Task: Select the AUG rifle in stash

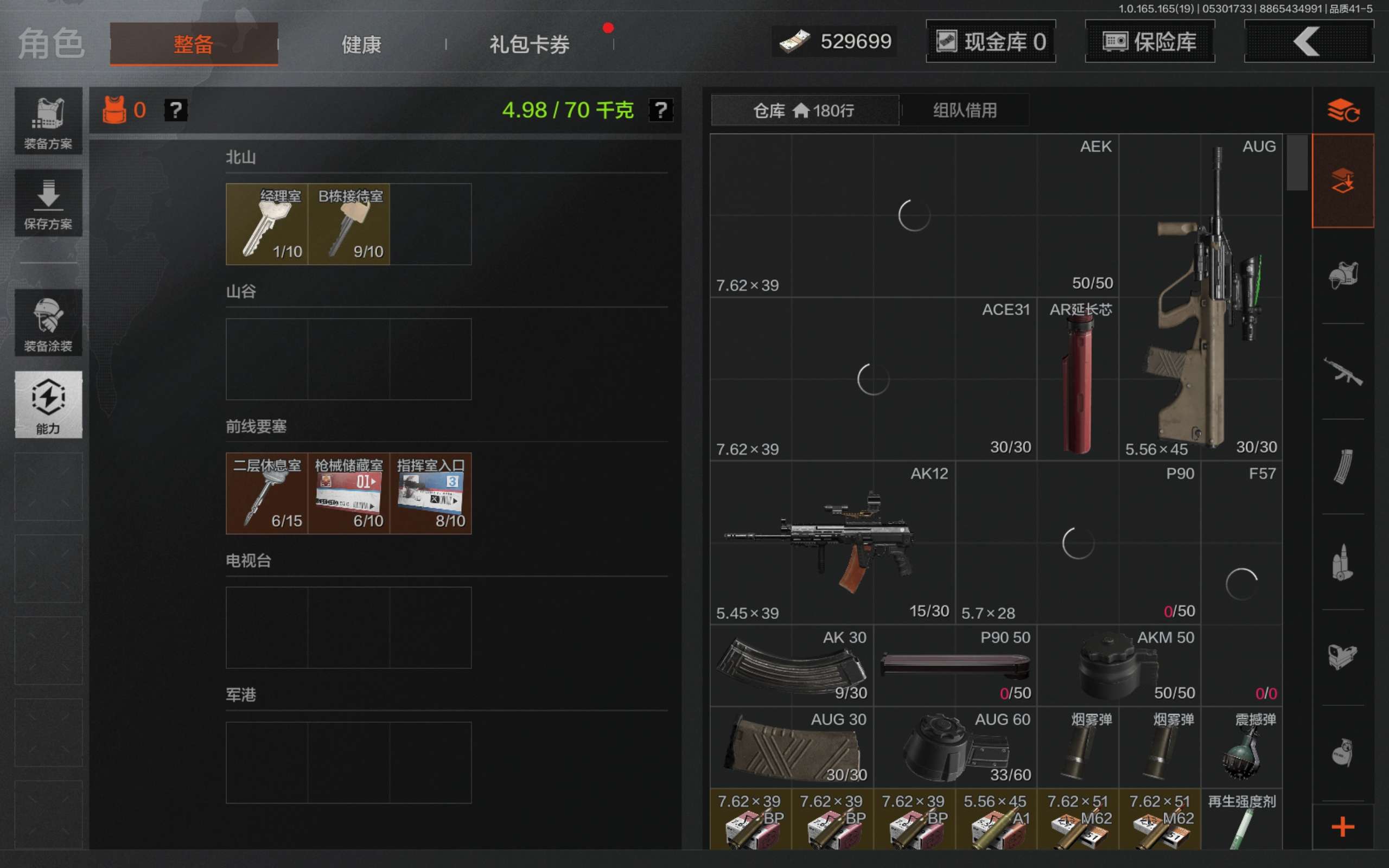Action: coord(1201,297)
